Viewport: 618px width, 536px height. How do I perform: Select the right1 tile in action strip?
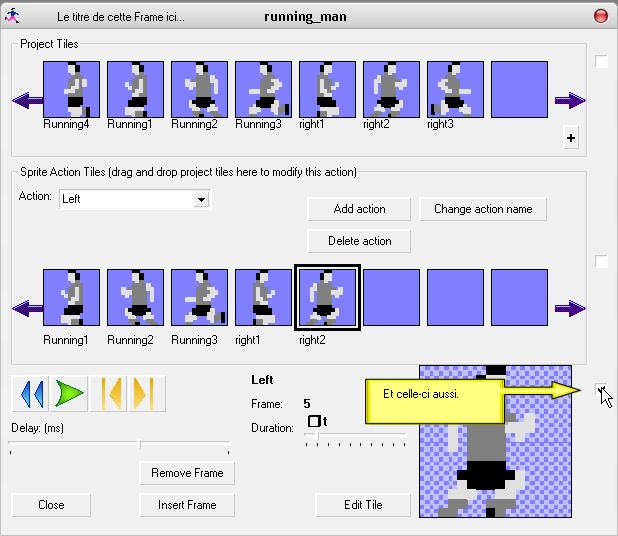(263, 298)
